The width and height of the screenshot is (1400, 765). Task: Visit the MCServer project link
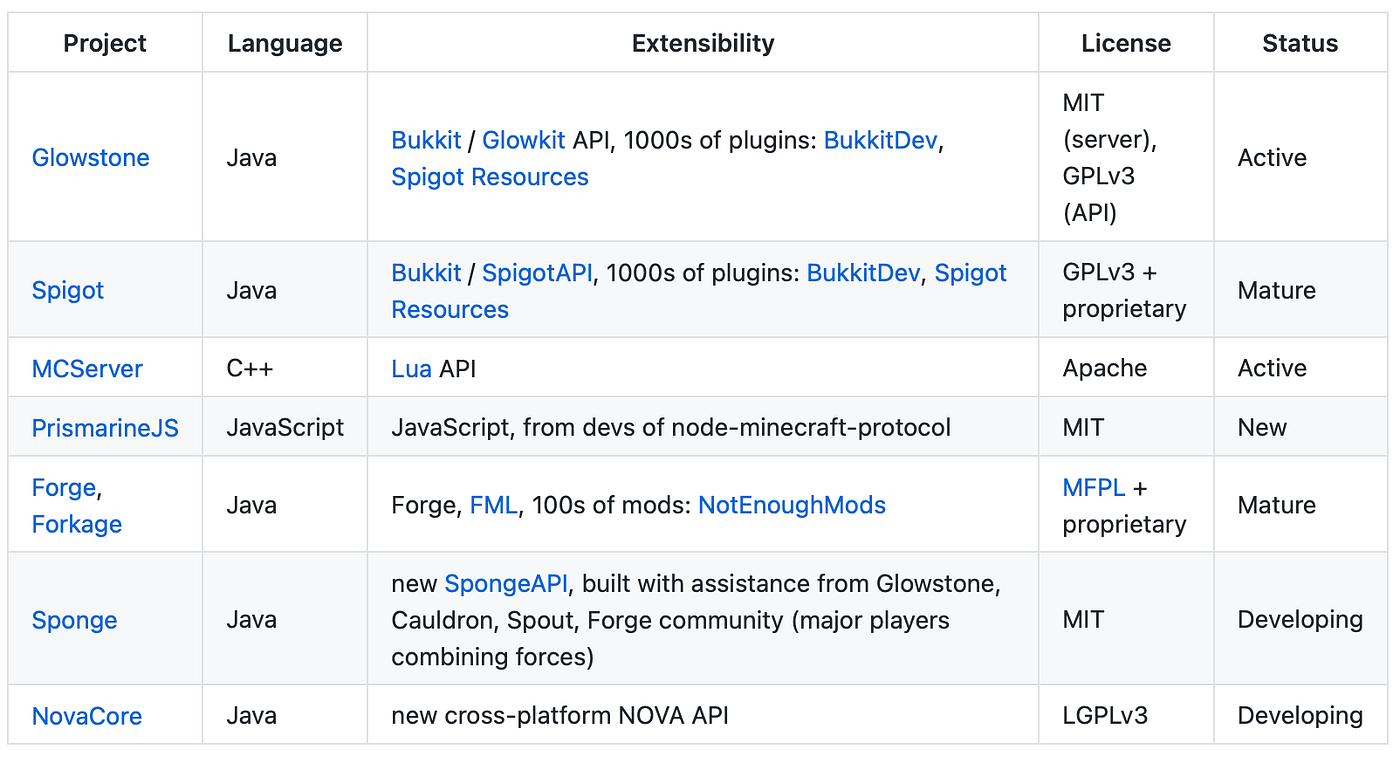point(87,369)
